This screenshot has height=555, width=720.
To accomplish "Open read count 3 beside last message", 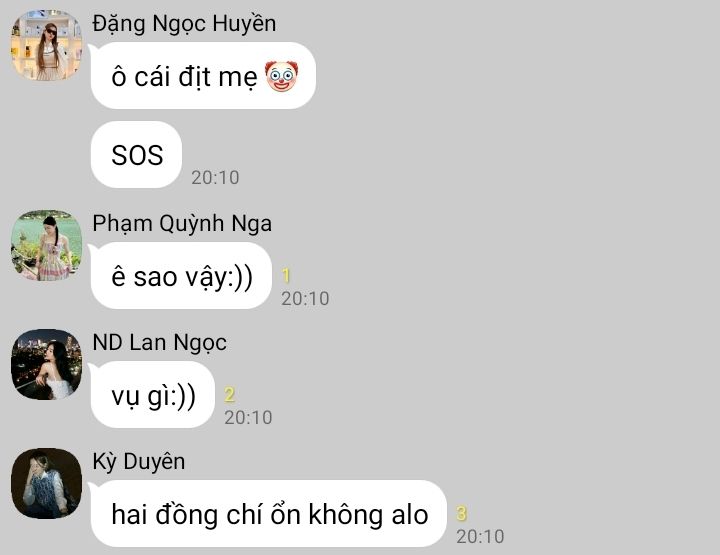I will tap(461, 514).
